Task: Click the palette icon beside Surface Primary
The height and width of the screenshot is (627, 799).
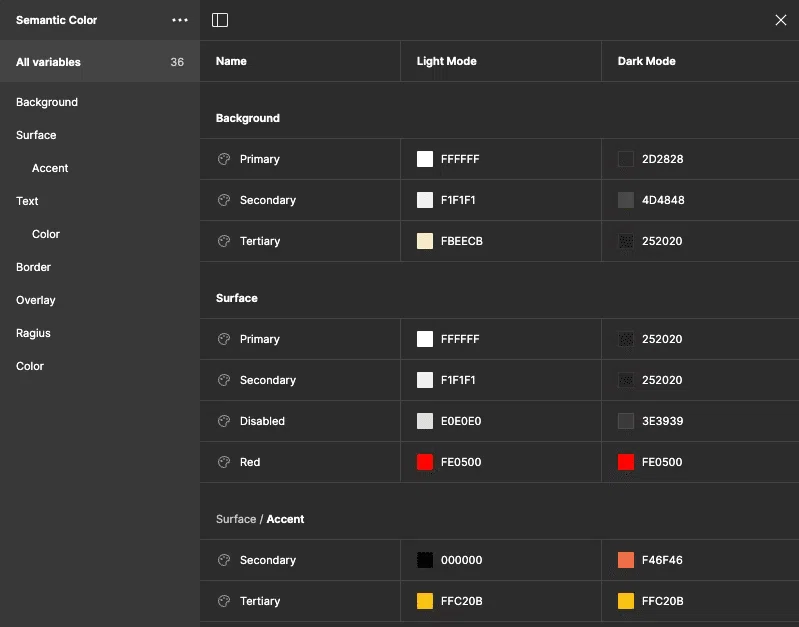Action: coord(224,339)
